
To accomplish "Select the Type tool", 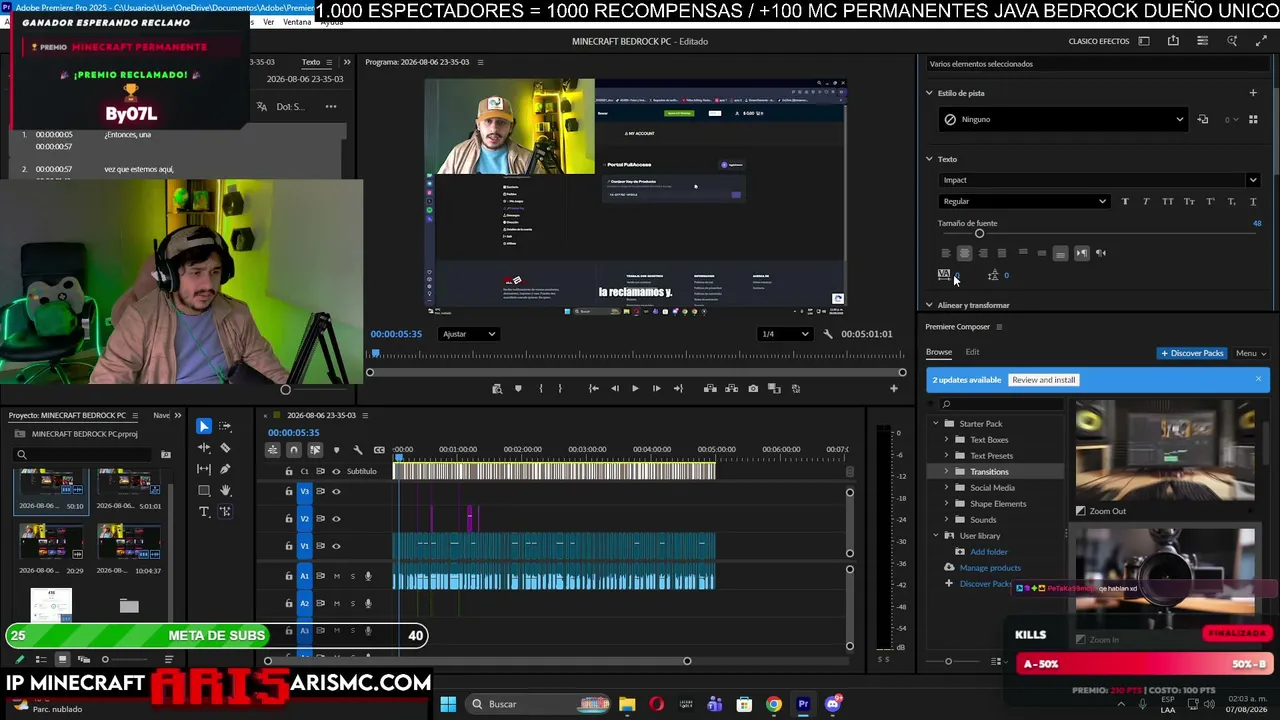I will click(204, 512).
